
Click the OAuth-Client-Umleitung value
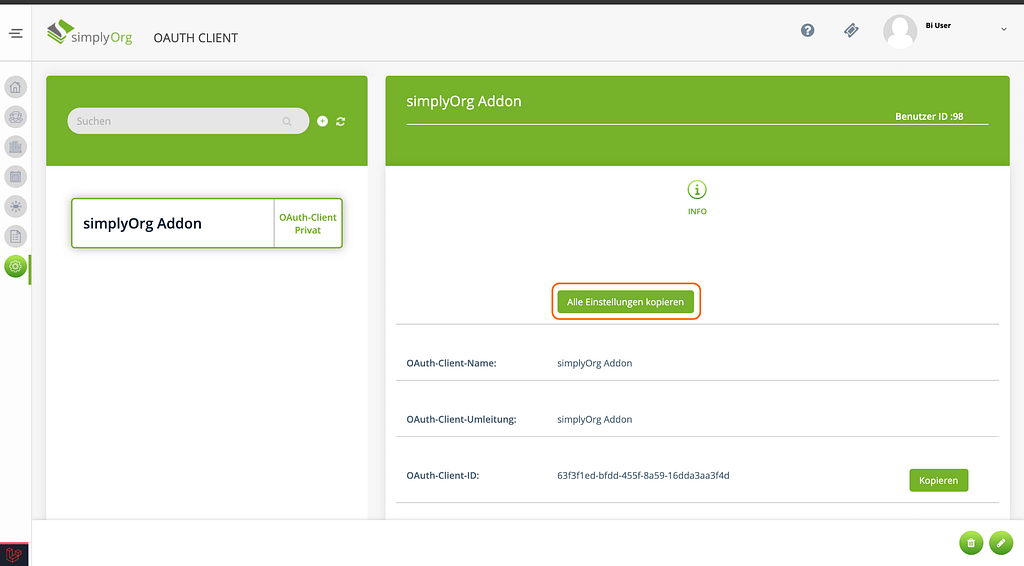coord(594,419)
